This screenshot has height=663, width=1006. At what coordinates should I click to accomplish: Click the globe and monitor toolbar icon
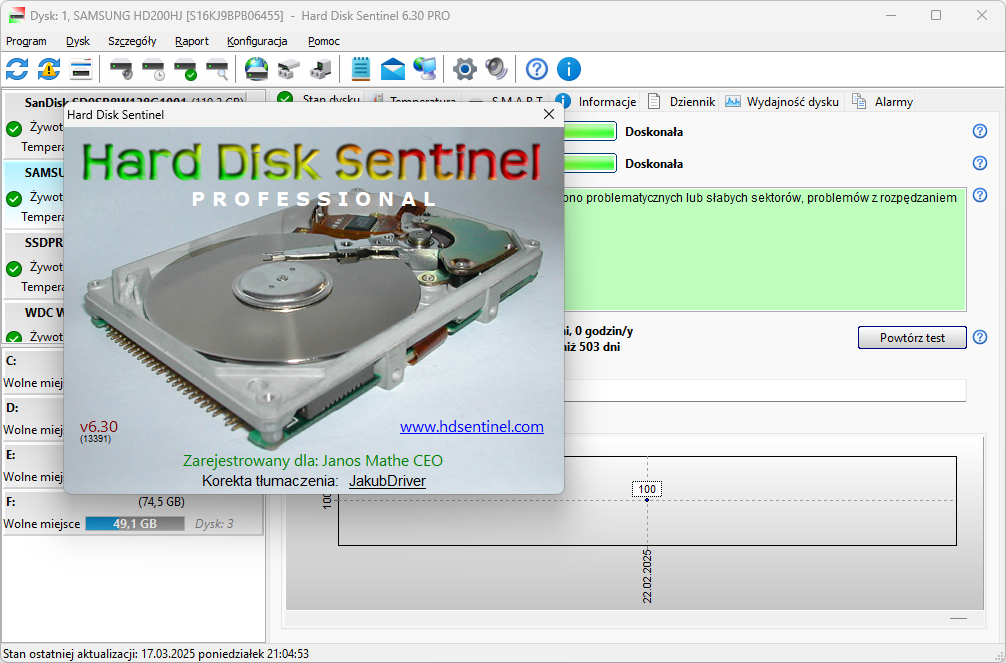(x=425, y=69)
